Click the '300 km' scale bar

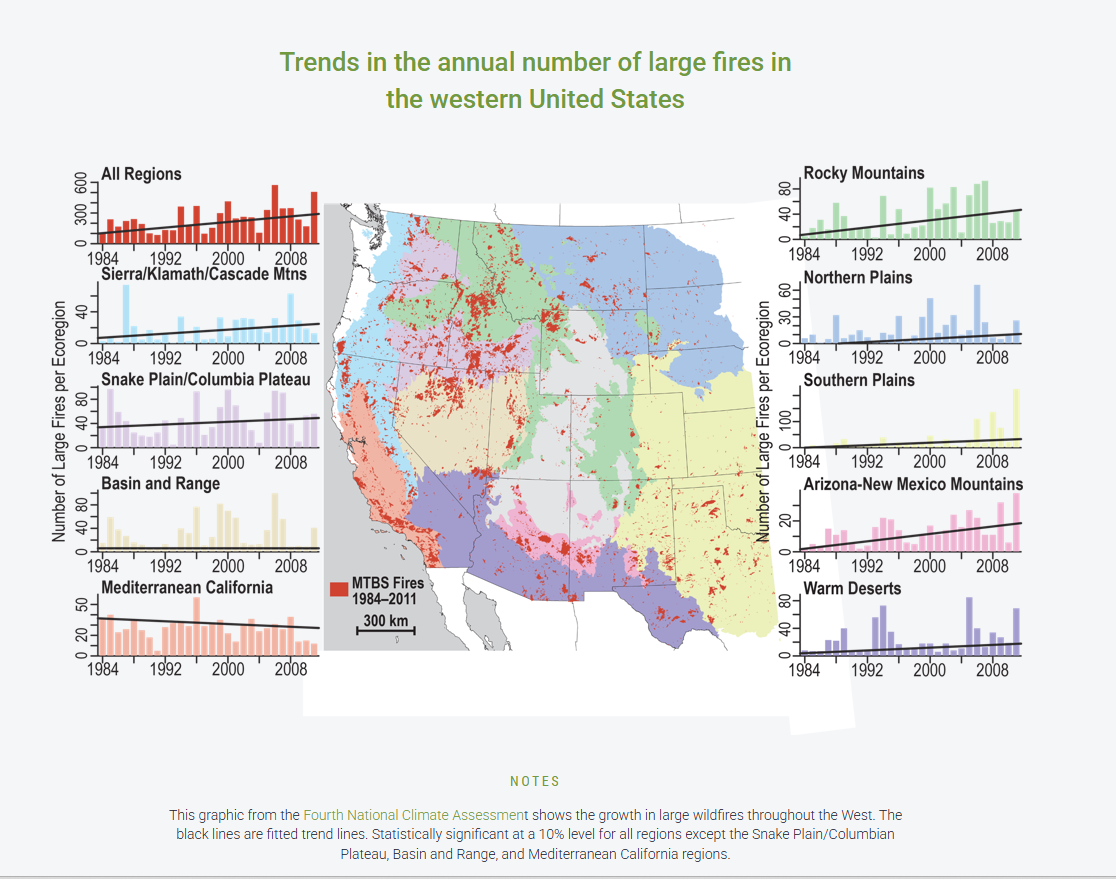[386, 624]
